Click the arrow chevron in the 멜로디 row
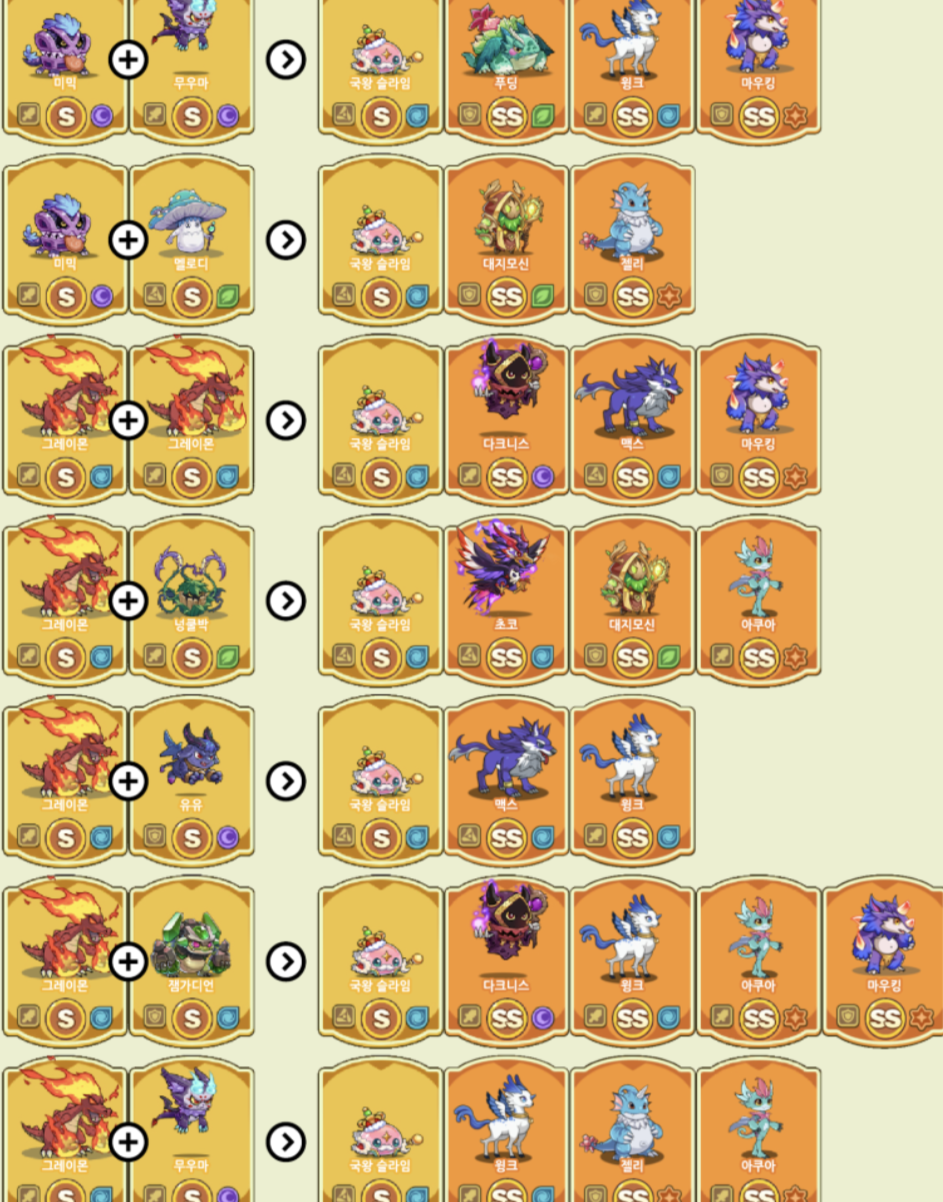Viewport: 943px width, 1202px height. click(x=286, y=240)
